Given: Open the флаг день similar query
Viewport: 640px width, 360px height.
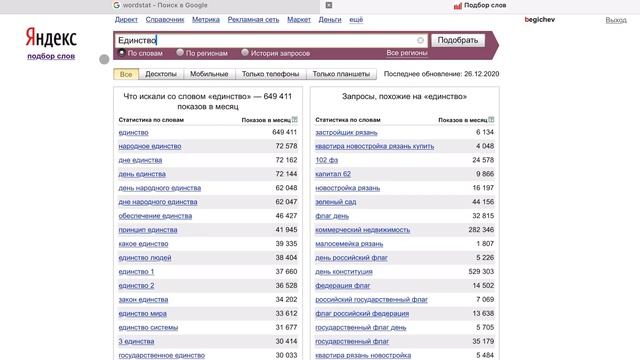Looking at the screenshot, I should pos(332,216).
